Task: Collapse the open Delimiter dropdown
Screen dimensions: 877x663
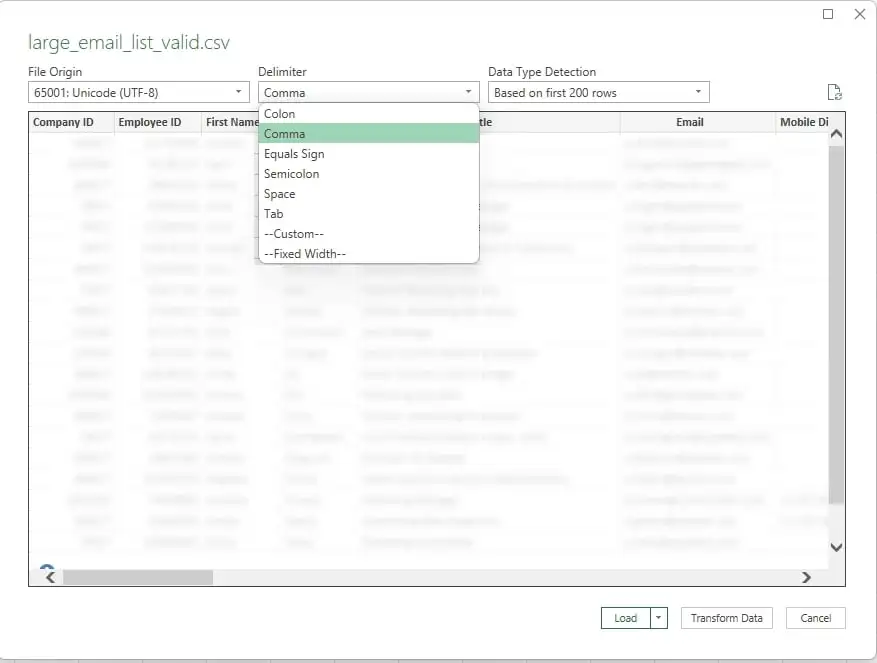Action: 467,91
